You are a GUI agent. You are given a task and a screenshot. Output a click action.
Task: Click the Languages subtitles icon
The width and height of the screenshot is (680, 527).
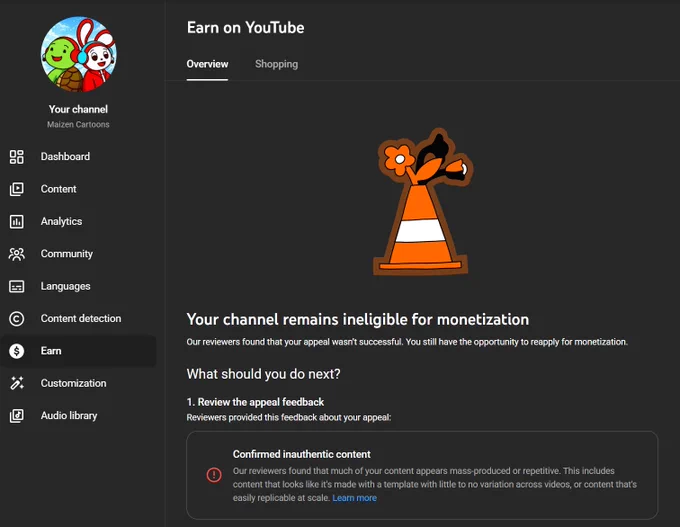[16, 286]
